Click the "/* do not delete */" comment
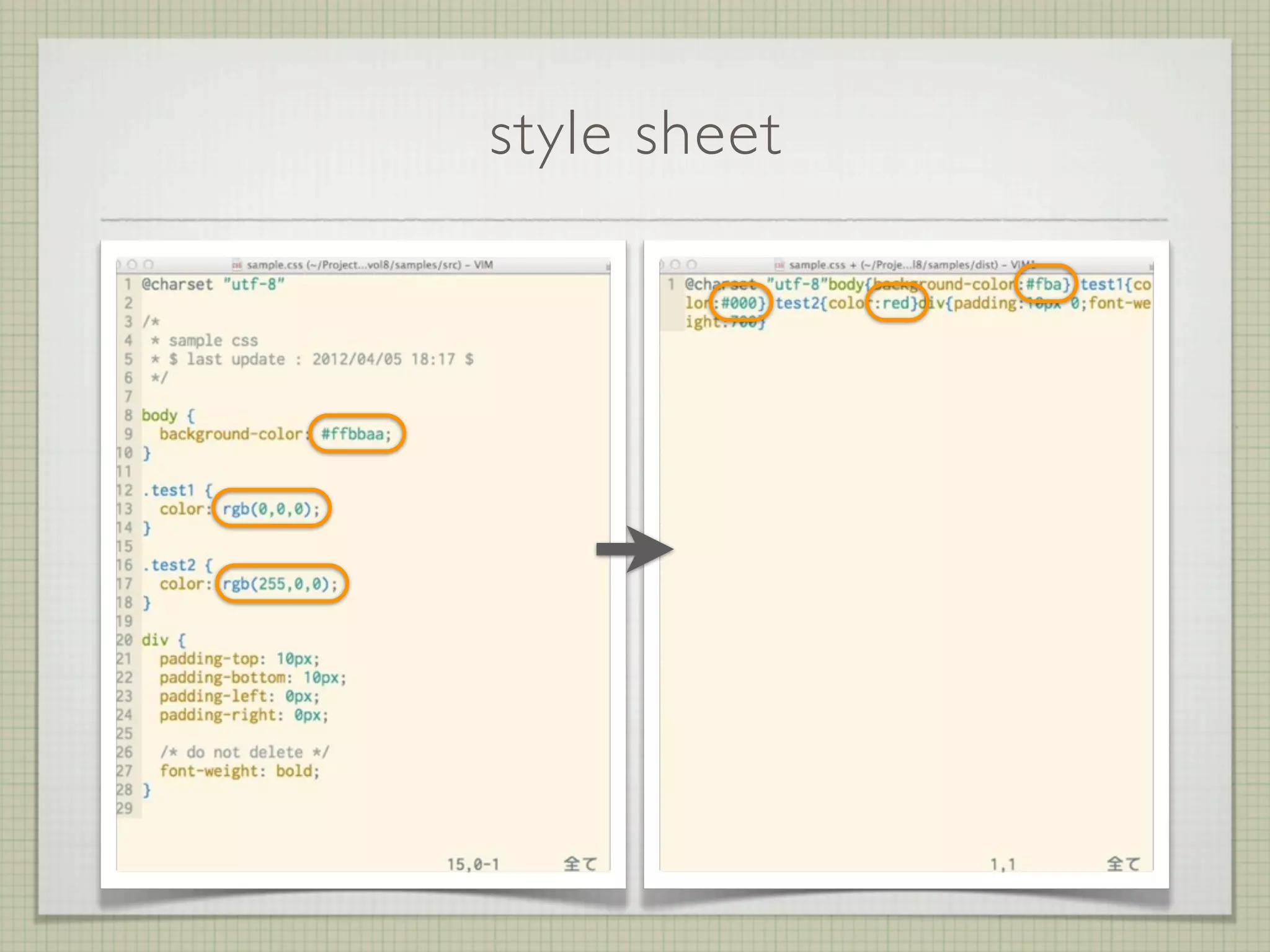 click(x=245, y=752)
